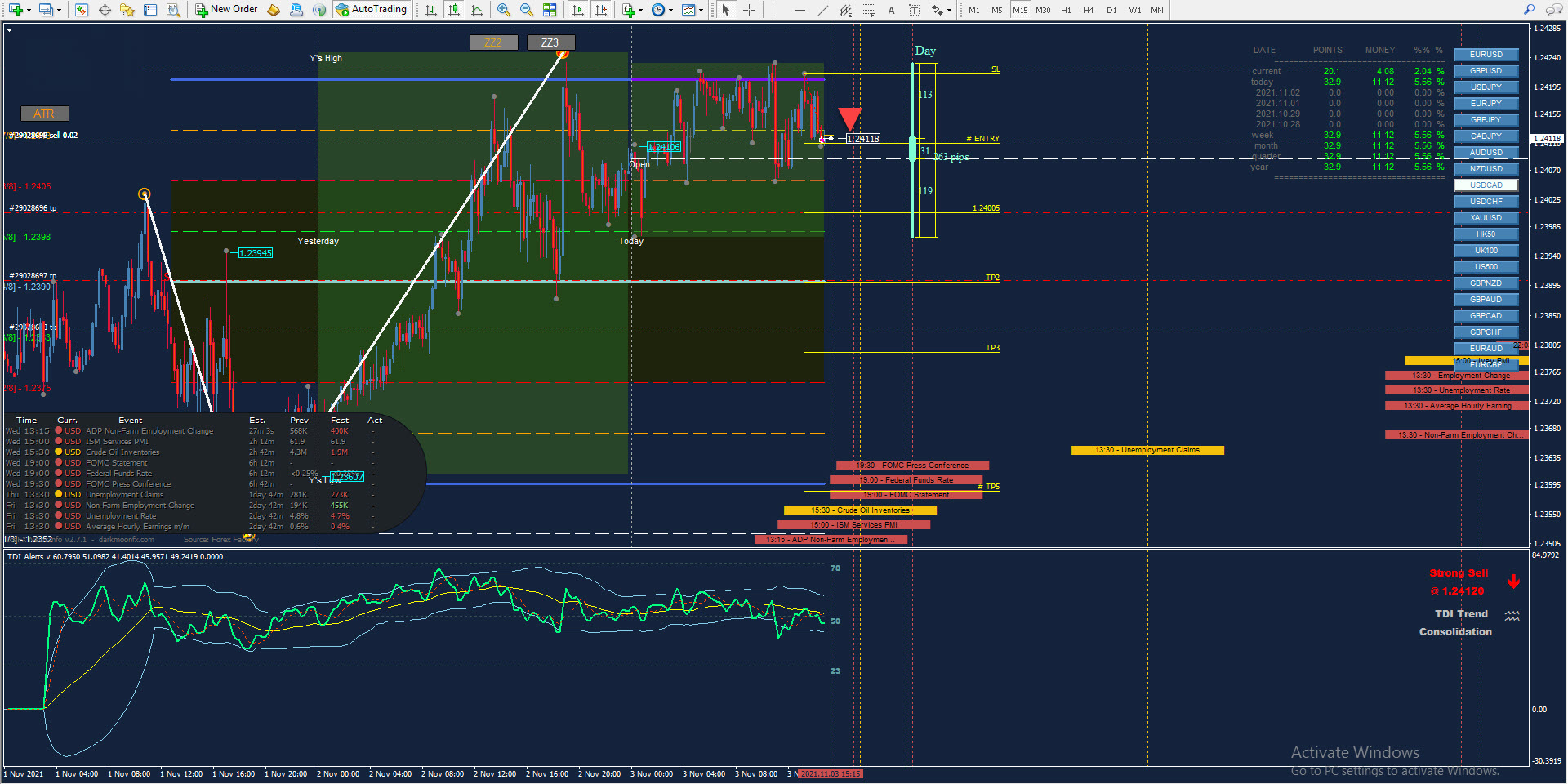Expand the New Chart dropdown arrow
The height and width of the screenshot is (784, 1568).
tap(29, 10)
